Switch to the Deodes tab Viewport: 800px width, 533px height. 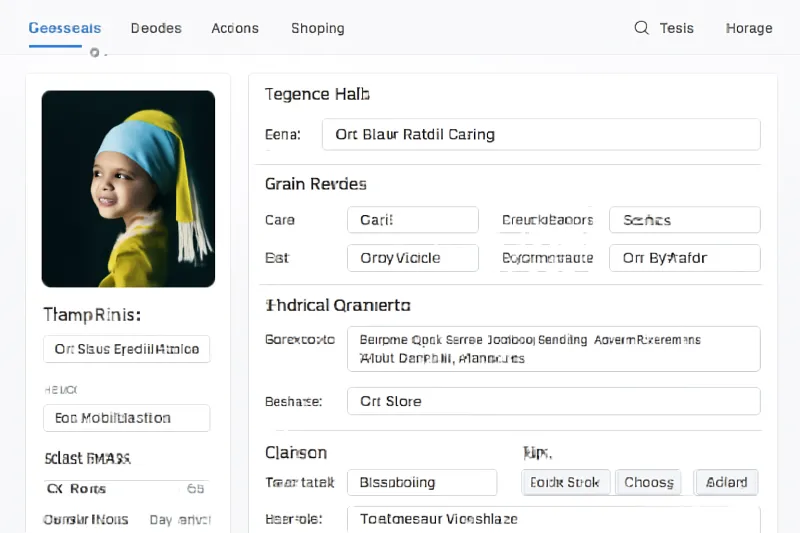tap(156, 28)
